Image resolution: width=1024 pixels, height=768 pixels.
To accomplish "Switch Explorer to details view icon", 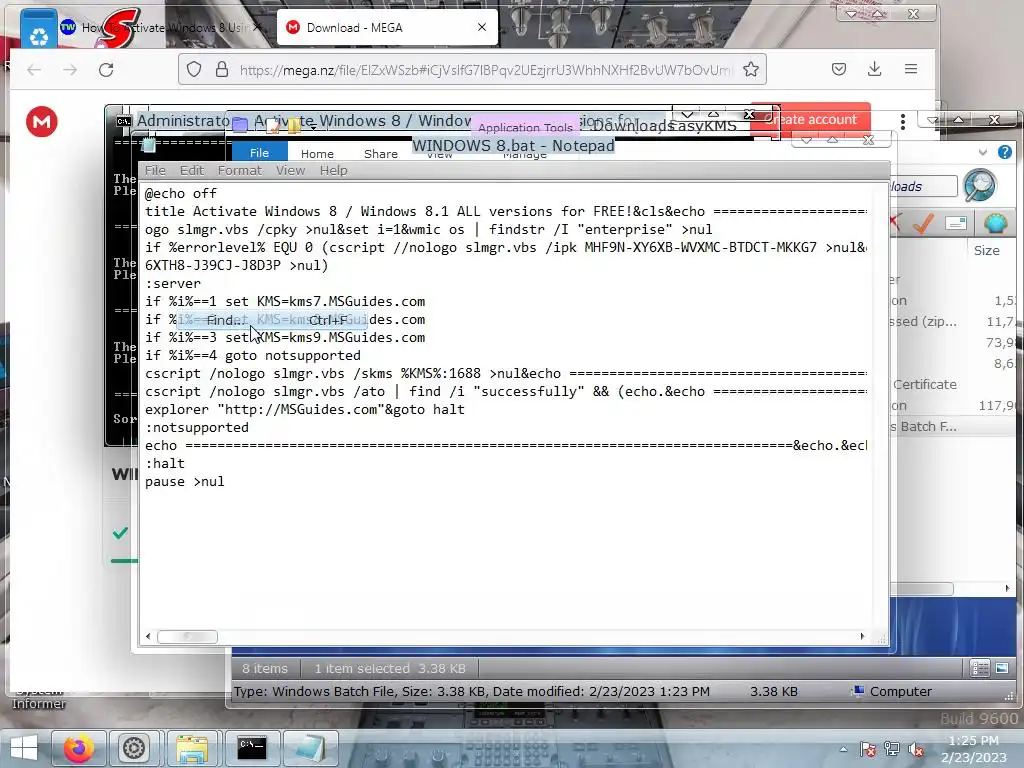I will coord(980,668).
